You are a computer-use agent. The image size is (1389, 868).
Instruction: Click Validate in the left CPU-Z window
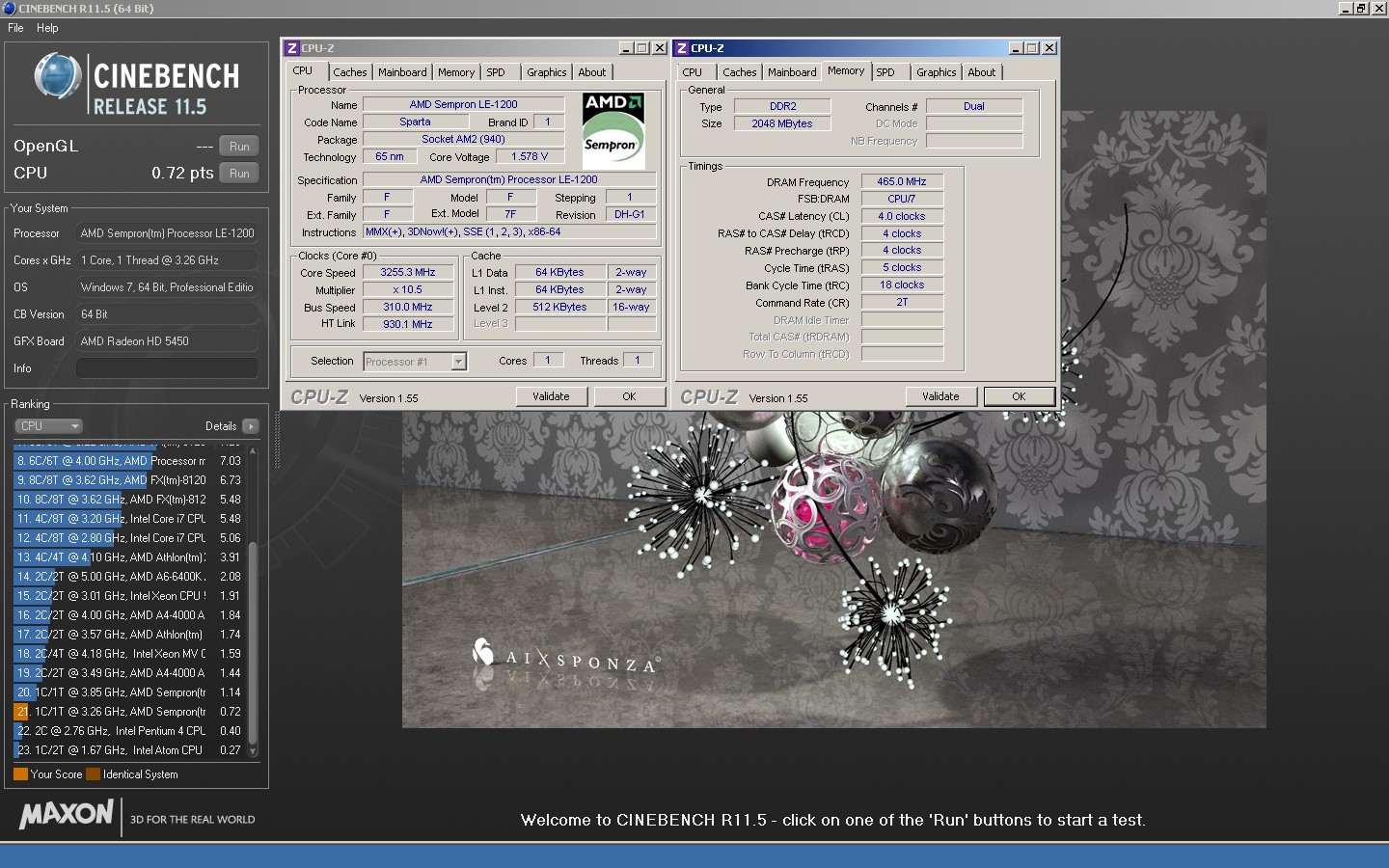pos(551,396)
